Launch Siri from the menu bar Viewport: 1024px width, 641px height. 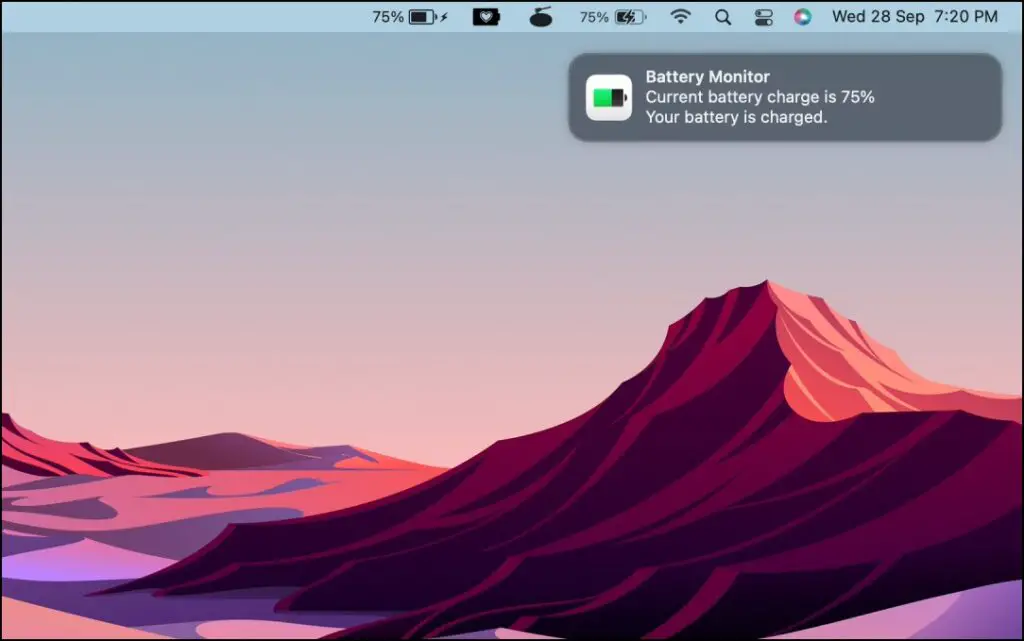[803, 17]
